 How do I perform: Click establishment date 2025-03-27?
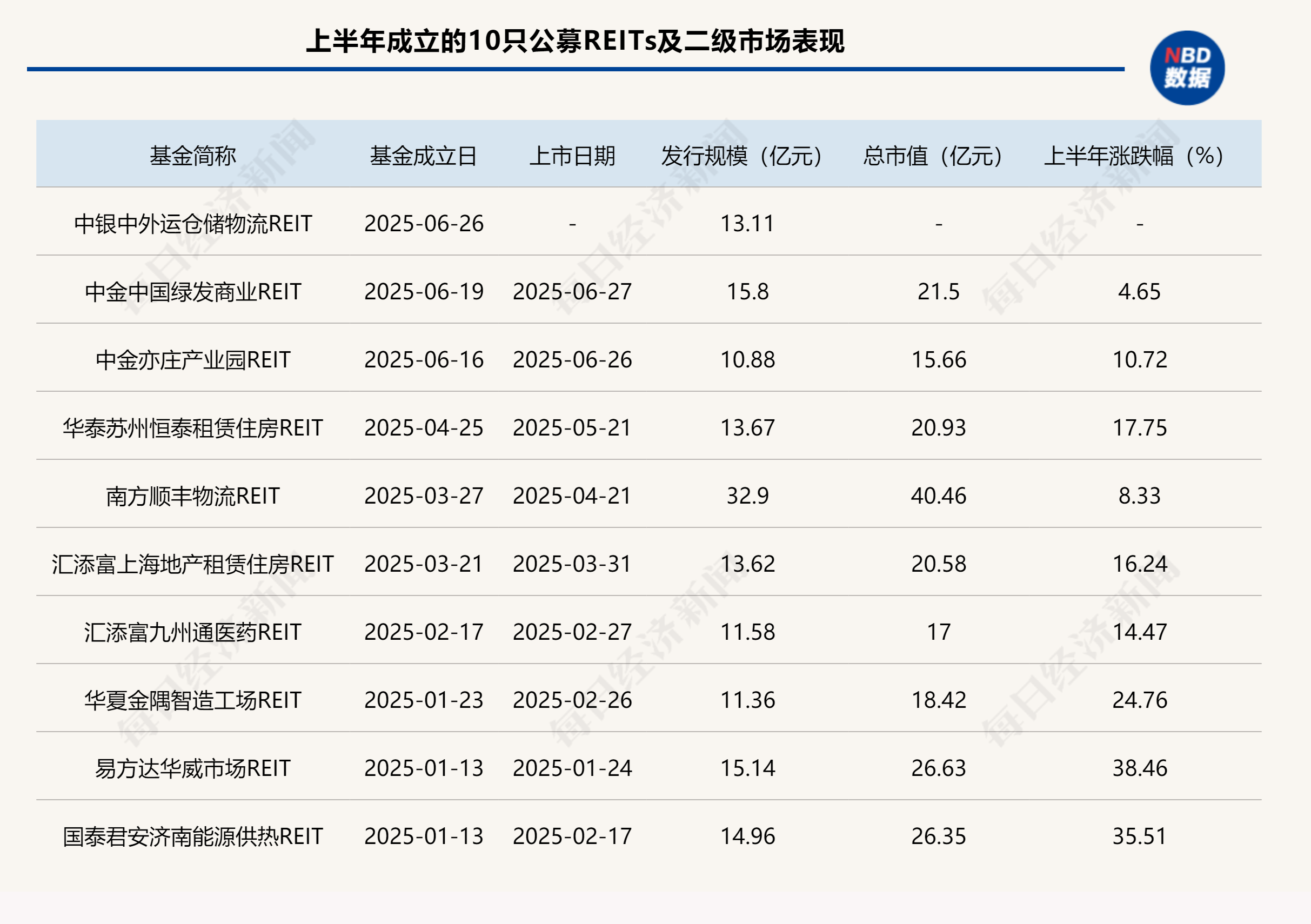424,496
